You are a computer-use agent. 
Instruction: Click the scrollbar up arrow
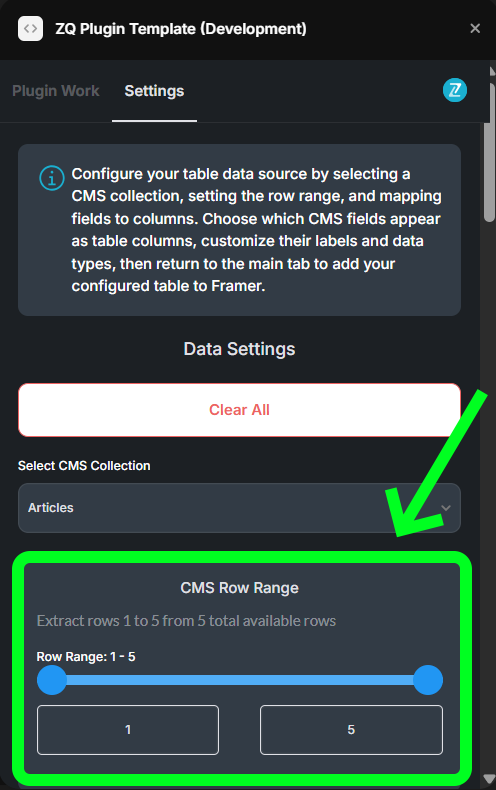point(492,72)
